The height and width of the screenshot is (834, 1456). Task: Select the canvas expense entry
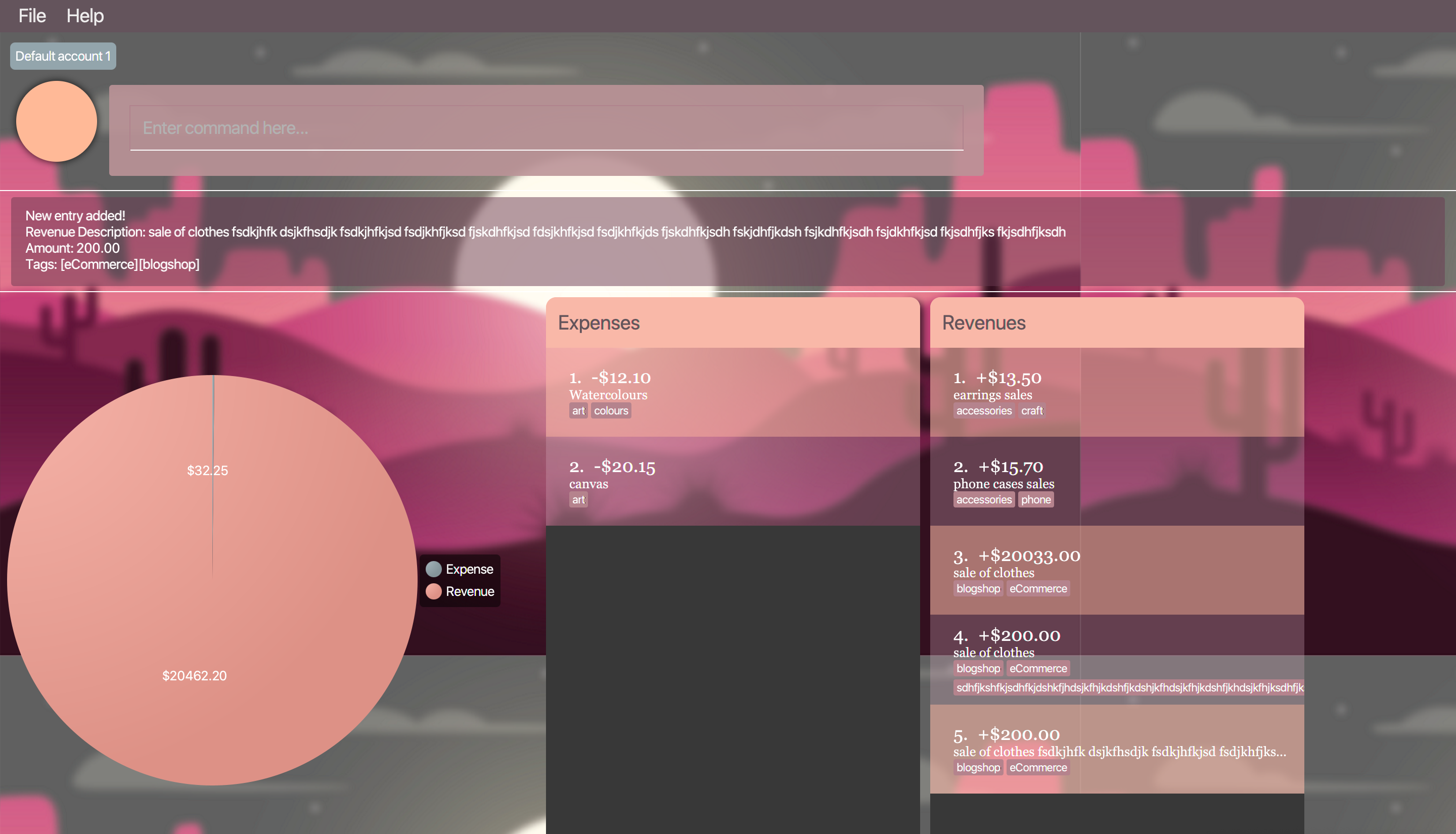tap(732, 481)
